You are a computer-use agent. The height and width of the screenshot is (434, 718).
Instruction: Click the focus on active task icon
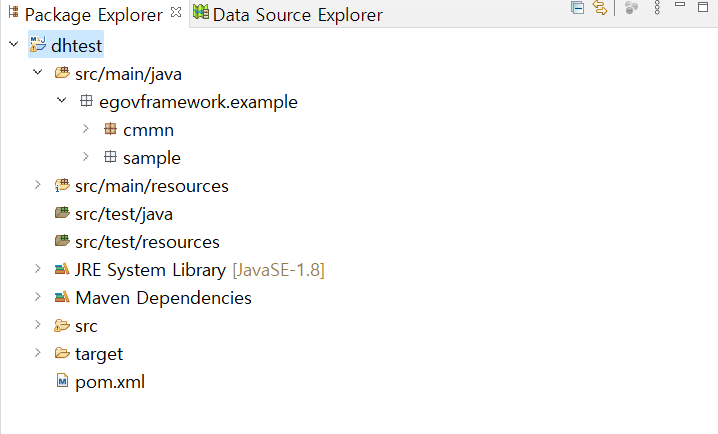631,8
